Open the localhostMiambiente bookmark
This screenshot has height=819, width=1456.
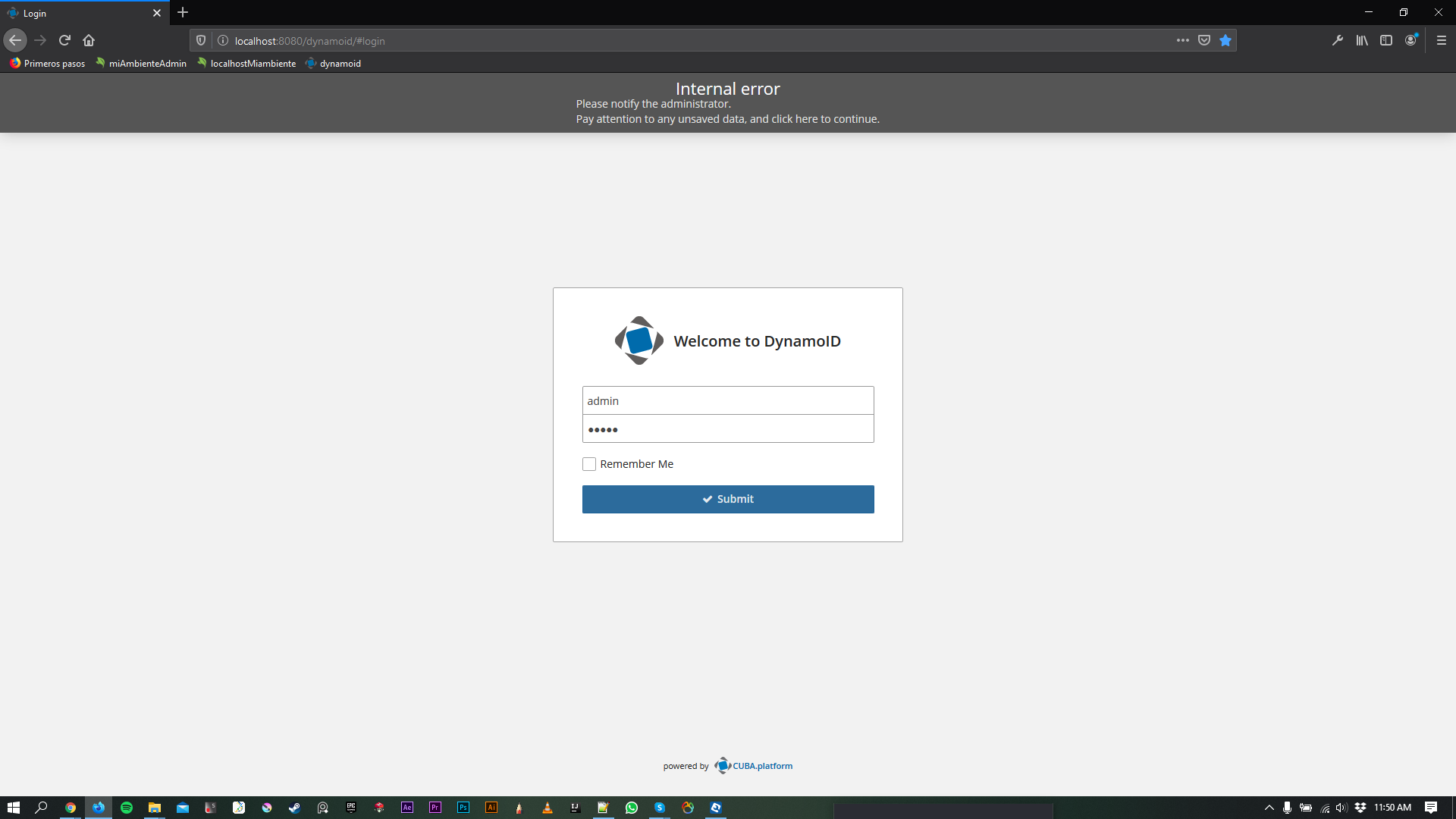(246, 63)
